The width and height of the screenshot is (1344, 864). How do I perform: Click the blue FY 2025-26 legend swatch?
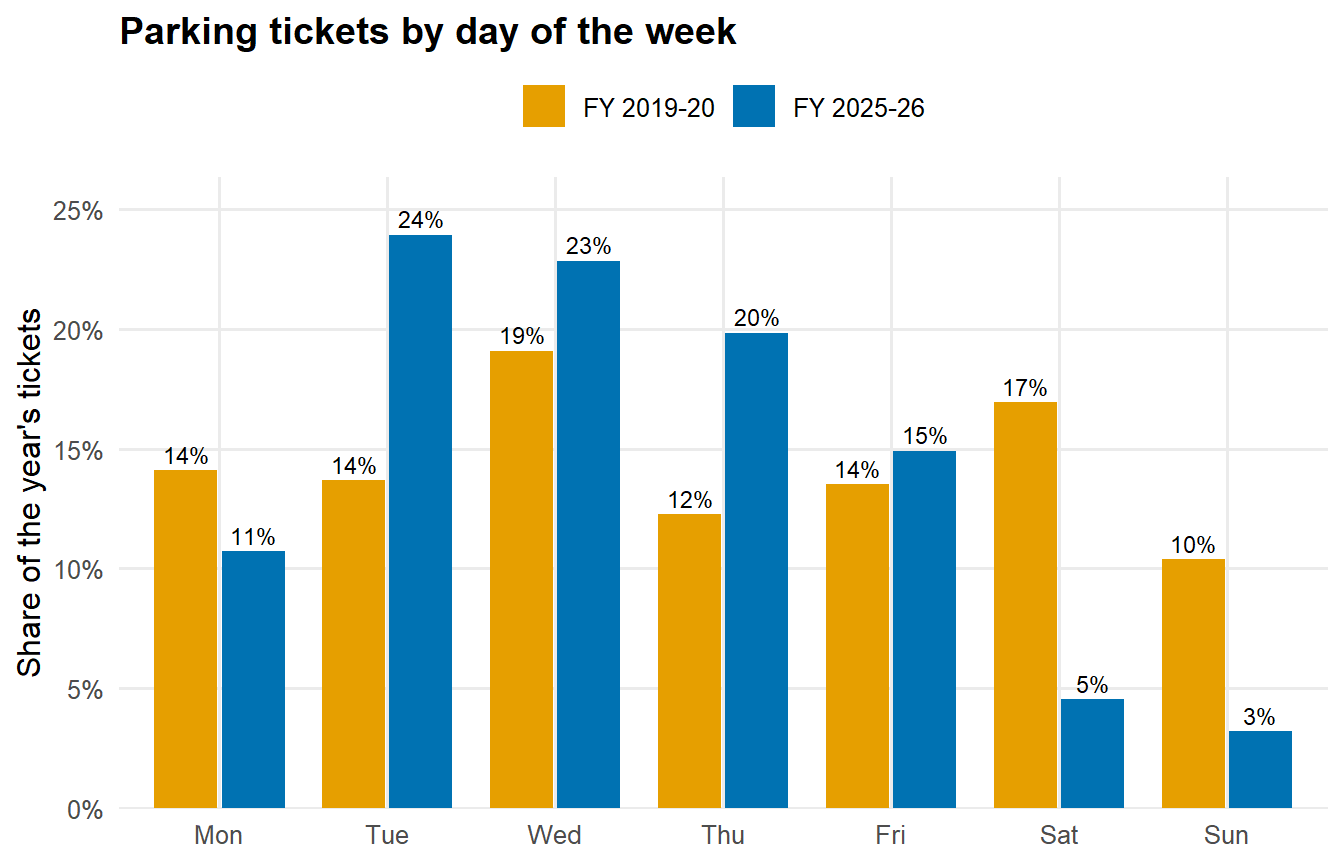[754, 106]
